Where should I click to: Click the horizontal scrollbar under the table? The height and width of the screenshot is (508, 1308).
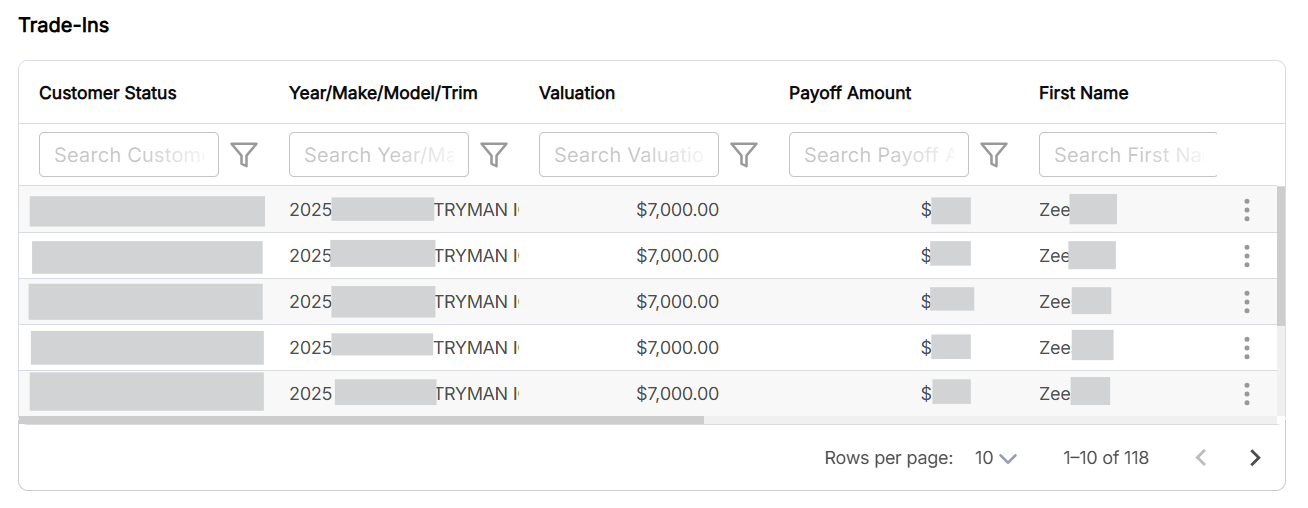pyautogui.click(x=360, y=421)
